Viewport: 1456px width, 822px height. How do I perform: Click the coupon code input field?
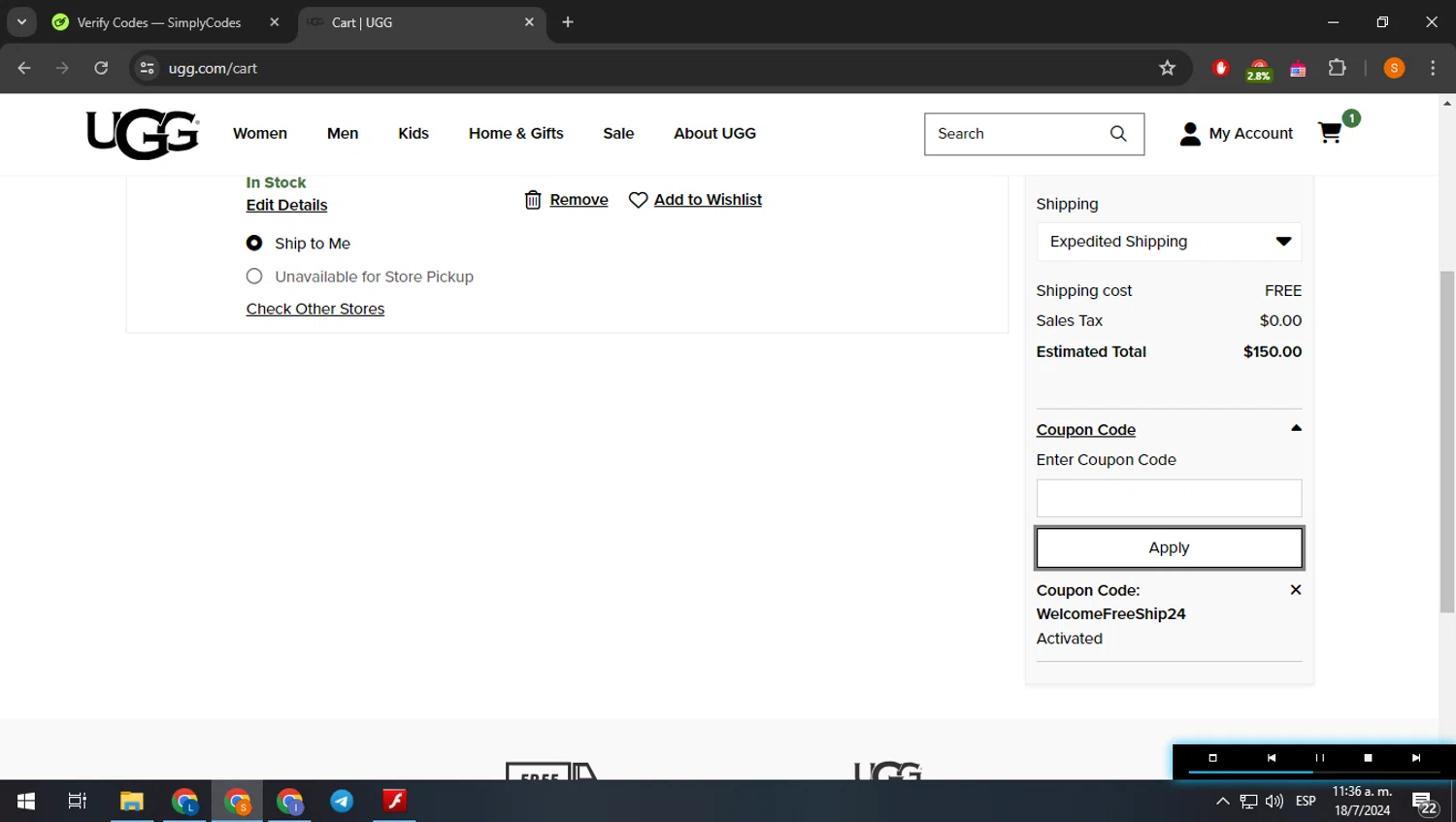coord(1169,498)
